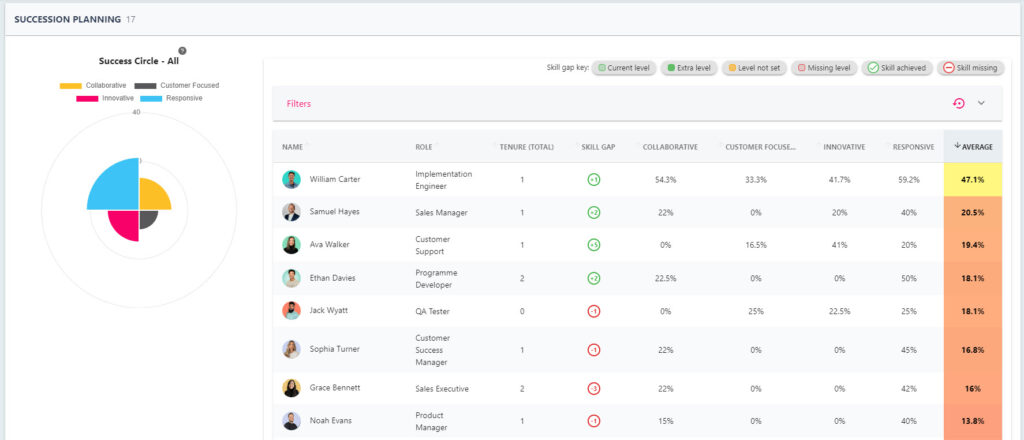The image size is (1024, 440).
Task: Open Ava Walker's name link
Action: pyautogui.click(x=329, y=245)
